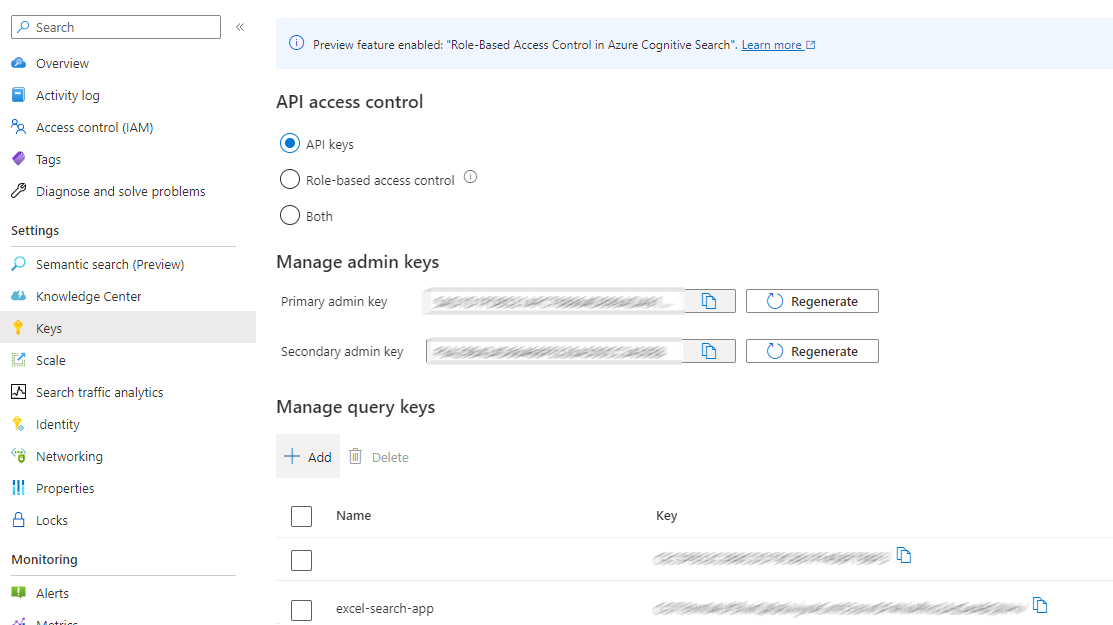Click the Primary admin key field

(554, 301)
